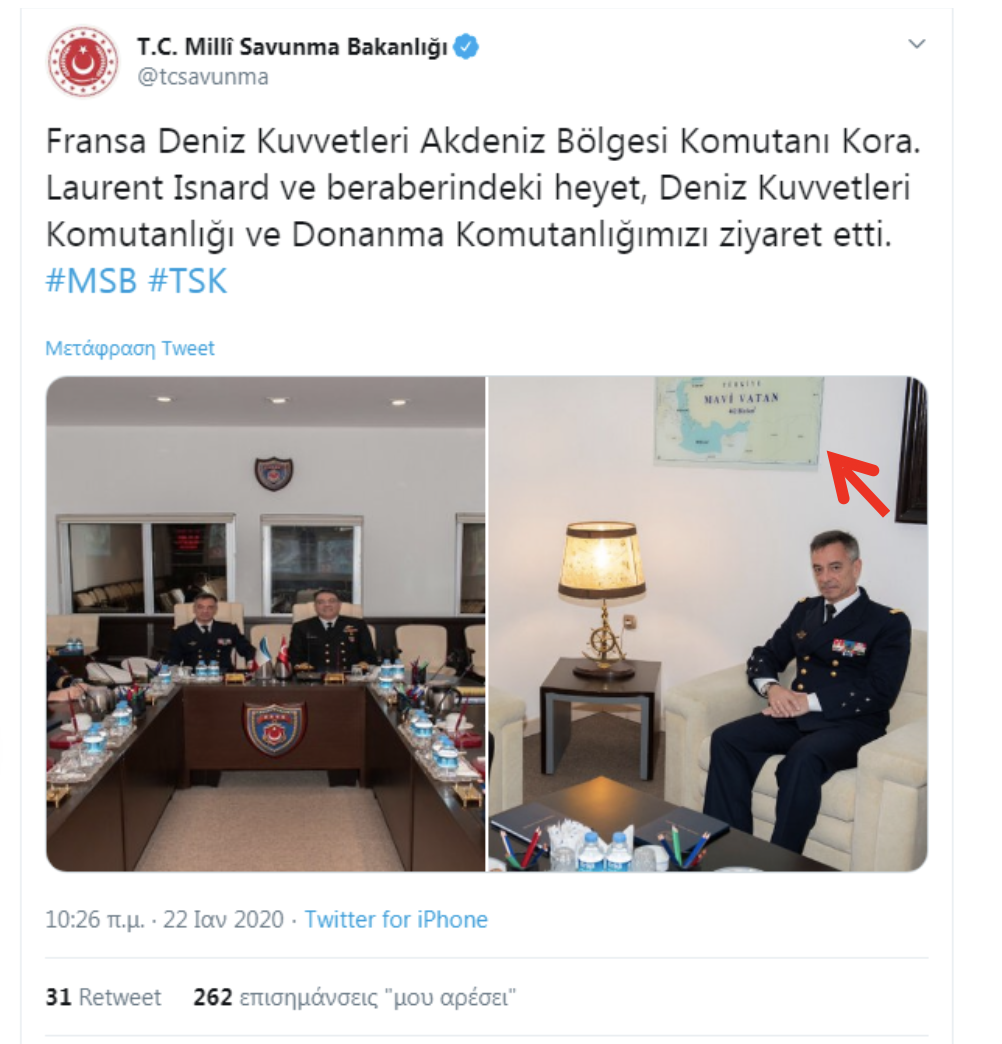The height and width of the screenshot is (1044, 1002).
Task: Open the T.C. Millî Savunma Bakanlığı profile avatar
Action: pos(83,61)
